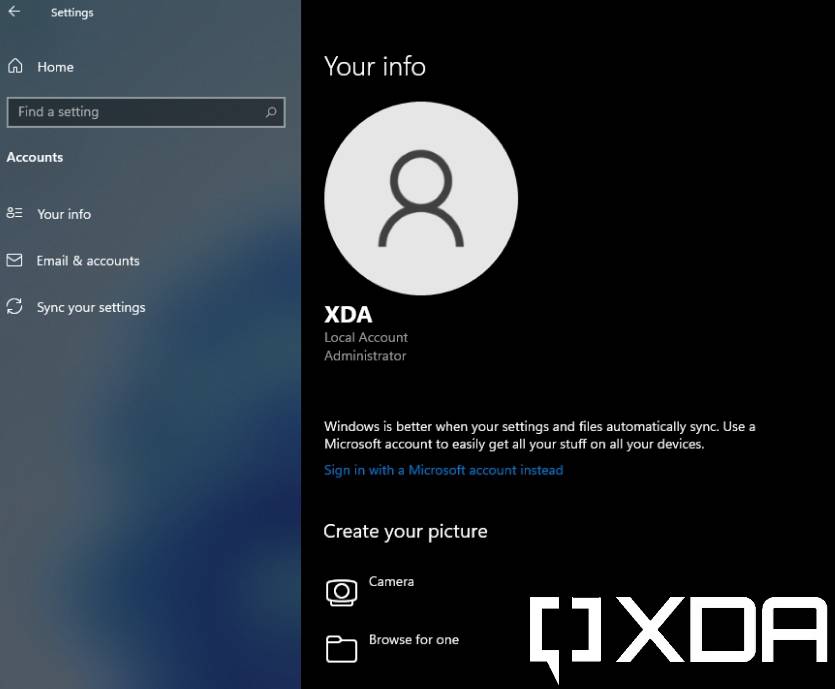Sign in with a Microsoft account instead
The height and width of the screenshot is (689, 835).
click(443, 470)
